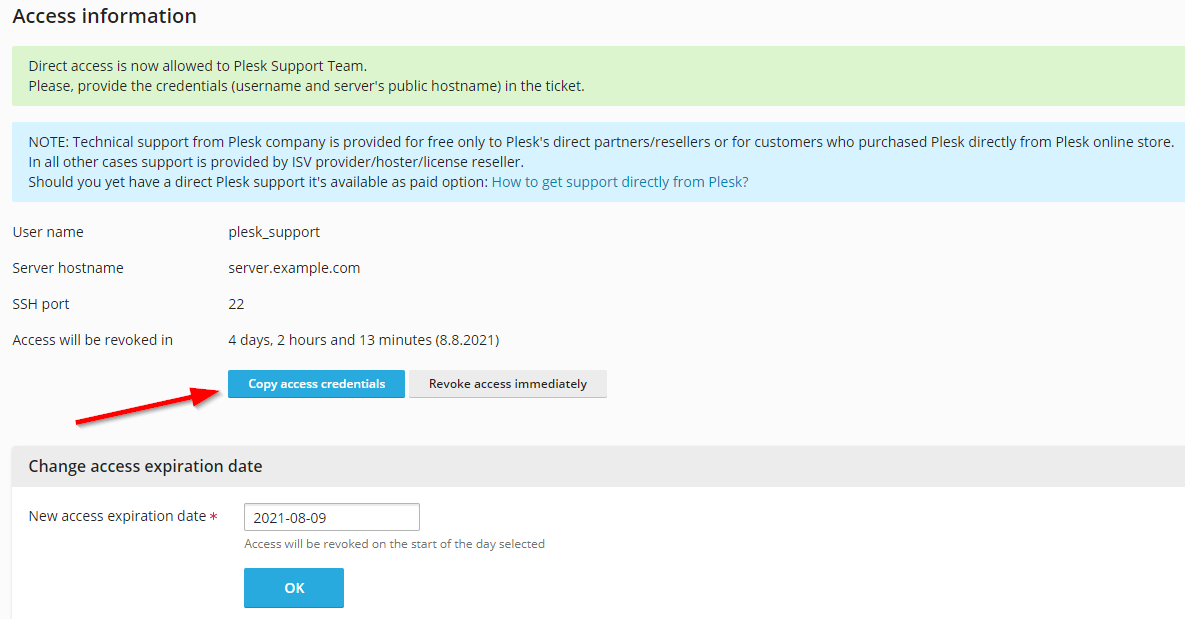The width and height of the screenshot is (1185, 619).
Task: Click the Copy access credentials button
Action: 315,383
